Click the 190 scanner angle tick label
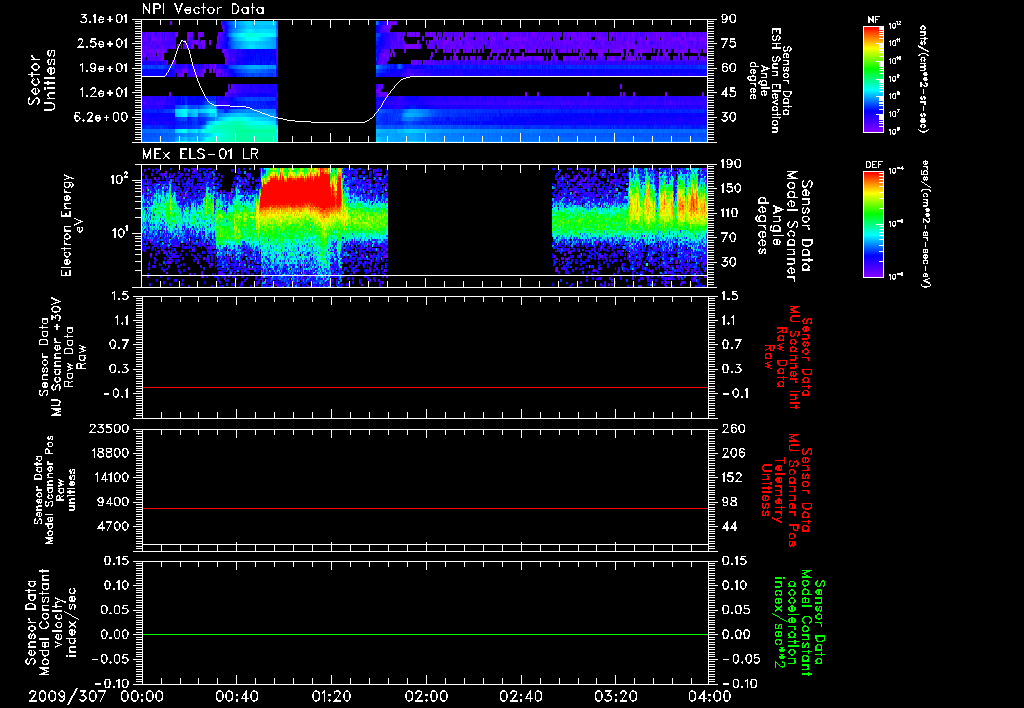Screen dimensions: 1024x708 pyautogui.click(x=731, y=164)
